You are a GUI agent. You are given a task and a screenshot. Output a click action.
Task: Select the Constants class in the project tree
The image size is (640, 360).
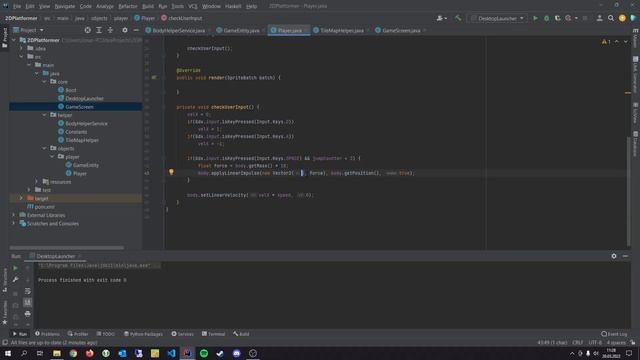pyautogui.click(x=76, y=132)
